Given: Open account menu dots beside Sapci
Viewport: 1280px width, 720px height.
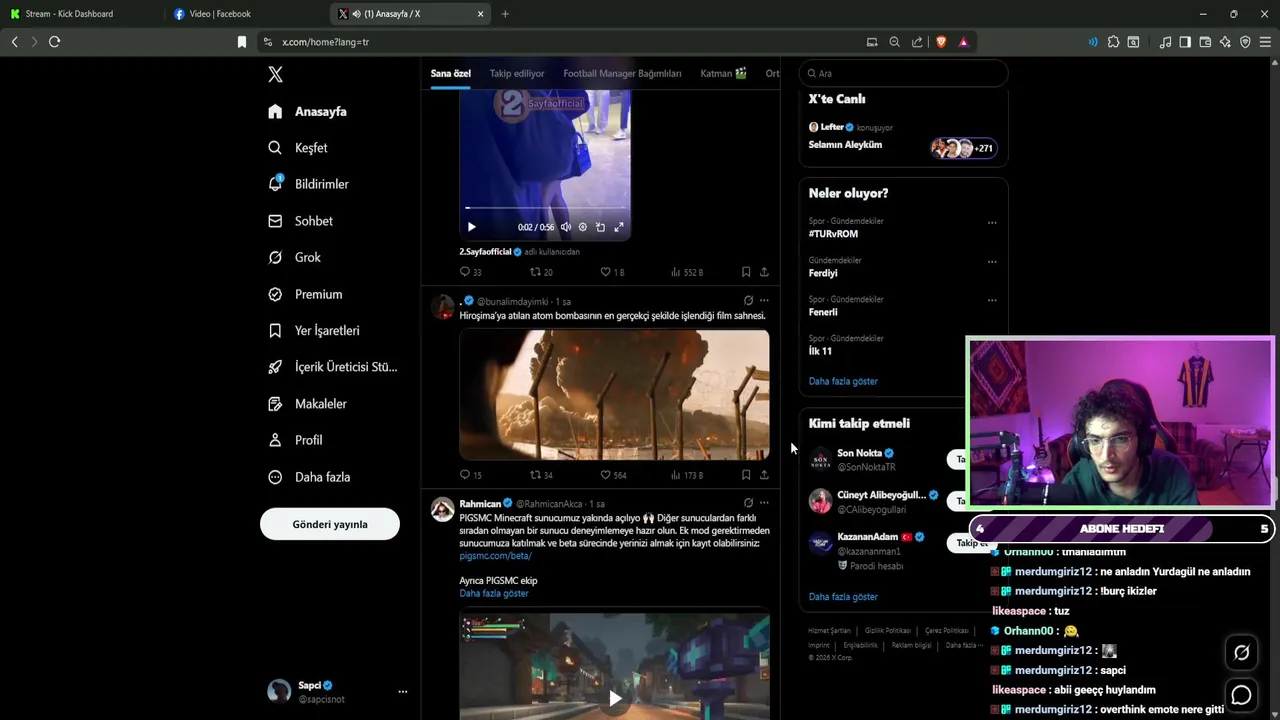Looking at the screenshot, I should point(403,691).
